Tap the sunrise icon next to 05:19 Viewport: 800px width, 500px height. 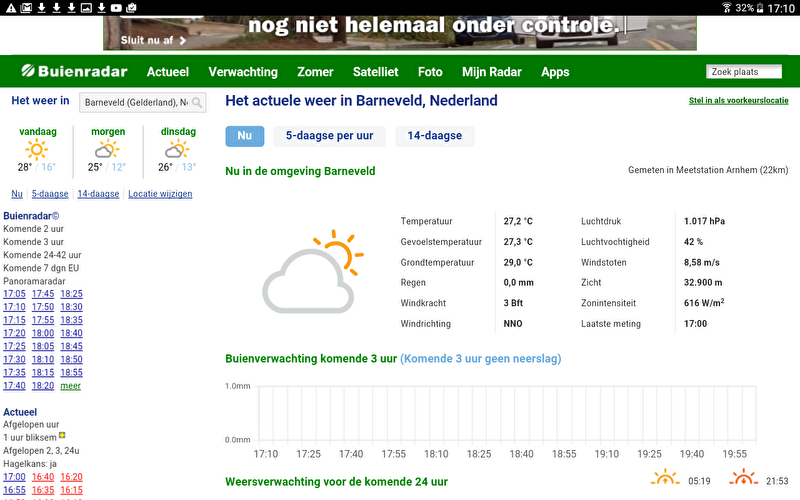665,478
